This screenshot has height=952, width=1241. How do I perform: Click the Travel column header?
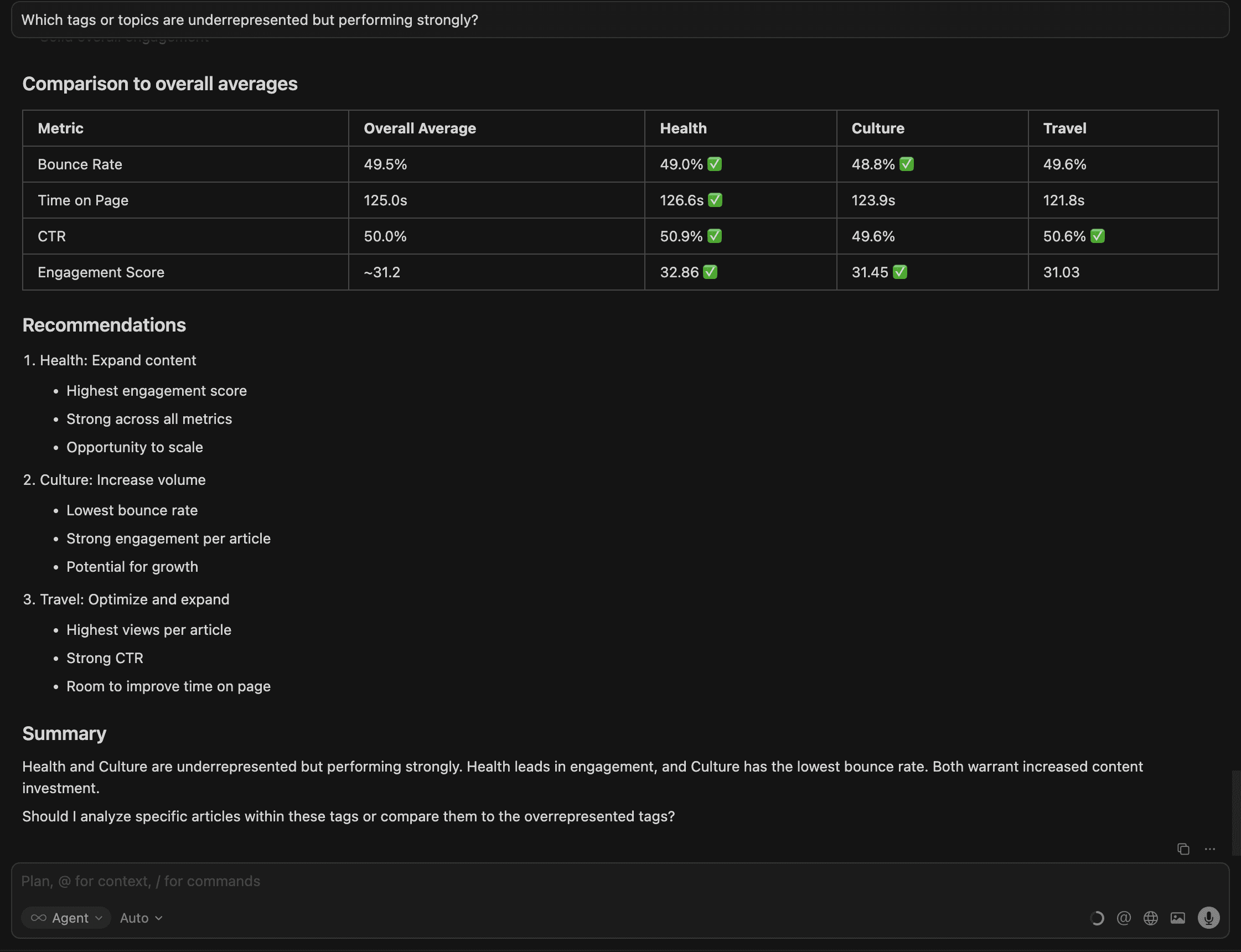[x=1064, y=128]
